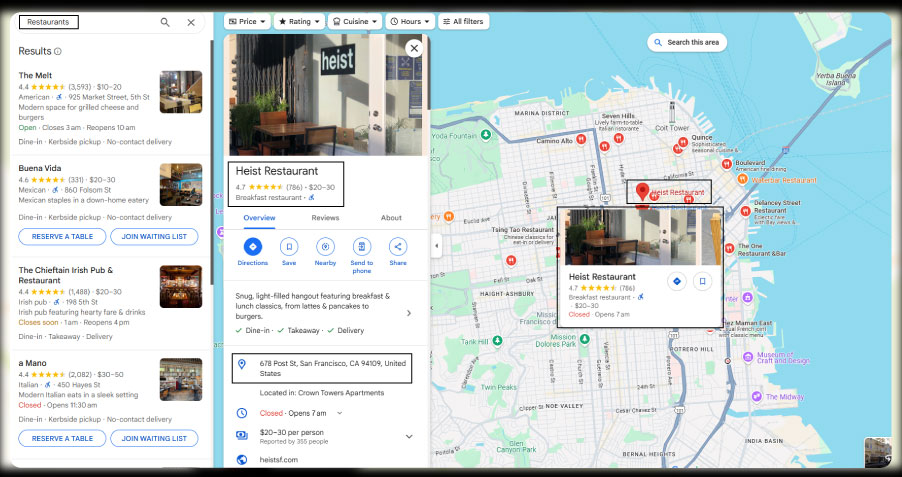The width and height of the screenshot is (902, 477).
Task: Click the search magnifier icon
Action: 165,22
